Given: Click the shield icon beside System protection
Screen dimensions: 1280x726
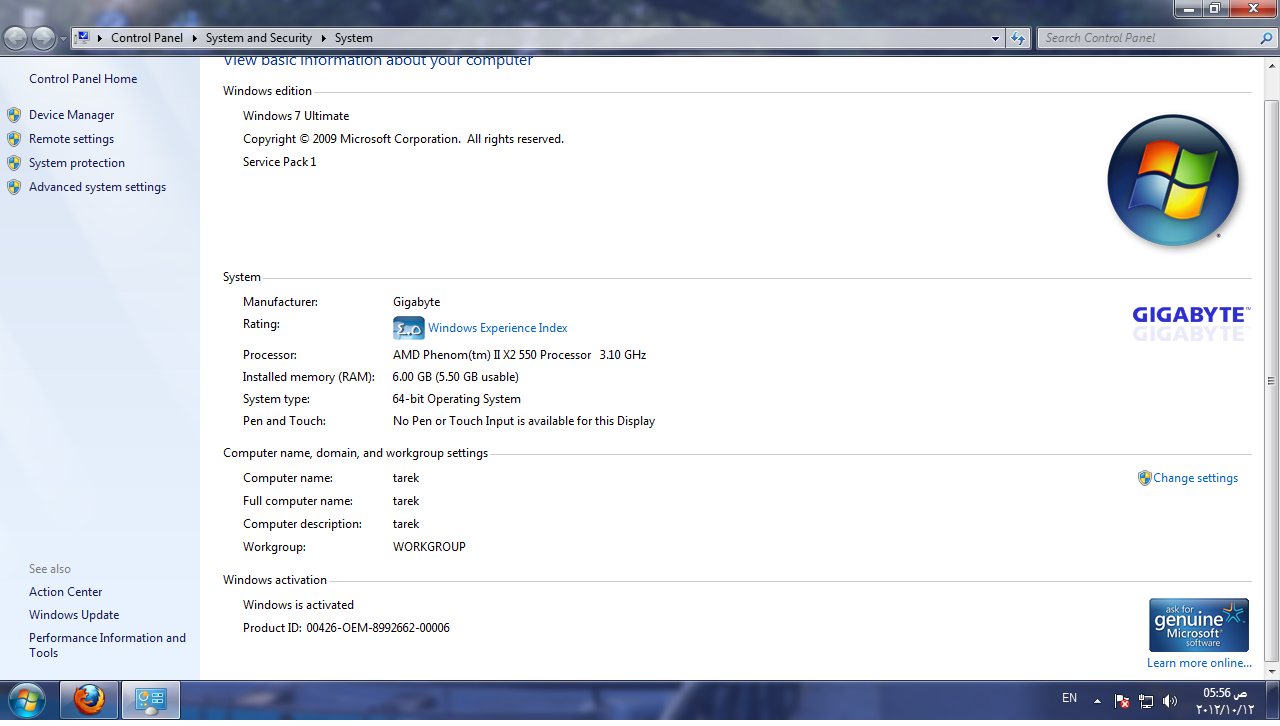Looking at the screenshot, I should tap(14, 163).
